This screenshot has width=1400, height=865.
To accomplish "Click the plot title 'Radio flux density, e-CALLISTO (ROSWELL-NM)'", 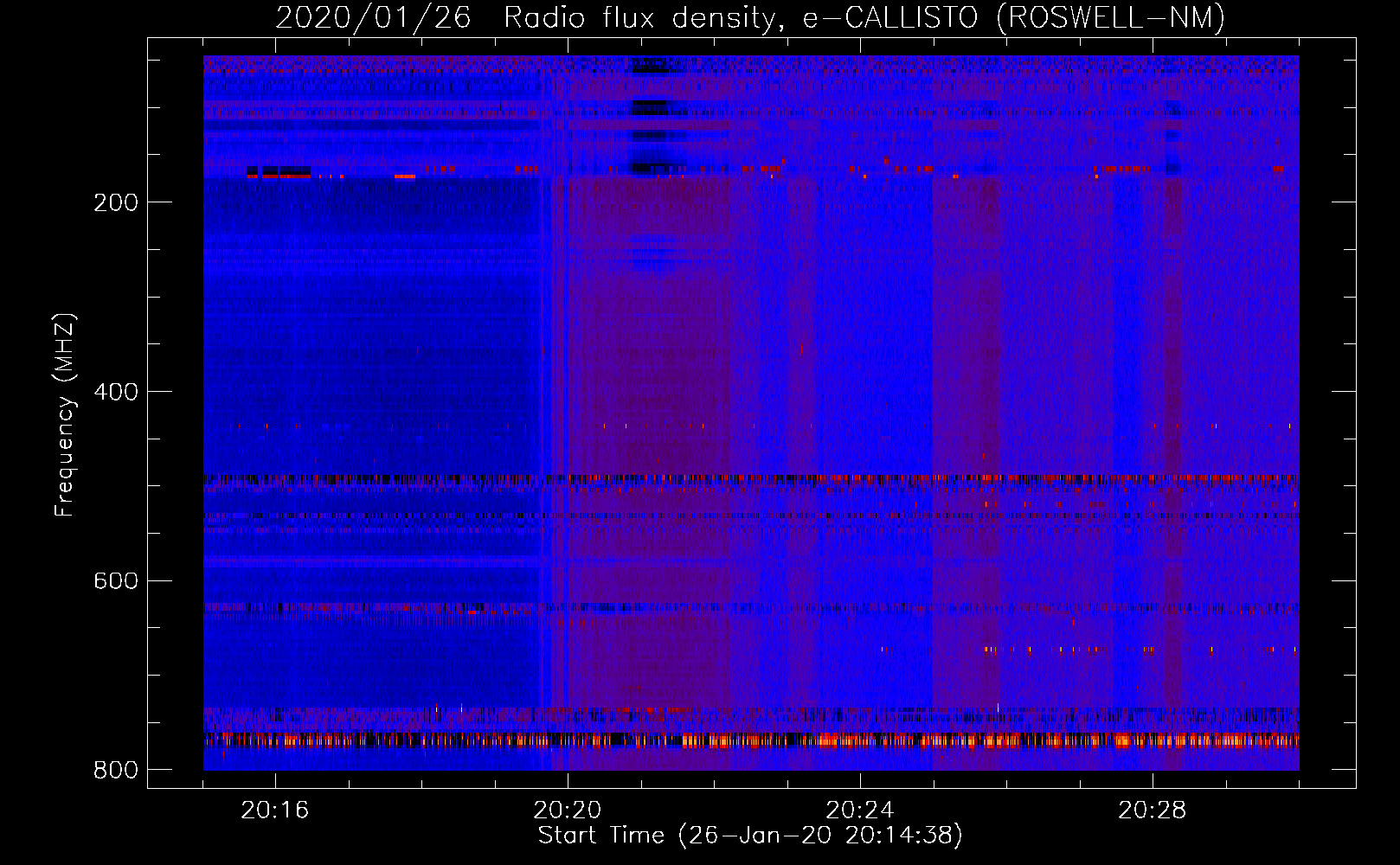I will [x=864, y=17].
